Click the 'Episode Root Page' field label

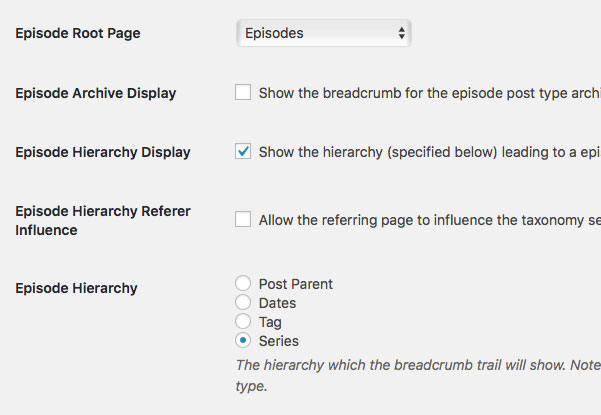tap(78, 33)
